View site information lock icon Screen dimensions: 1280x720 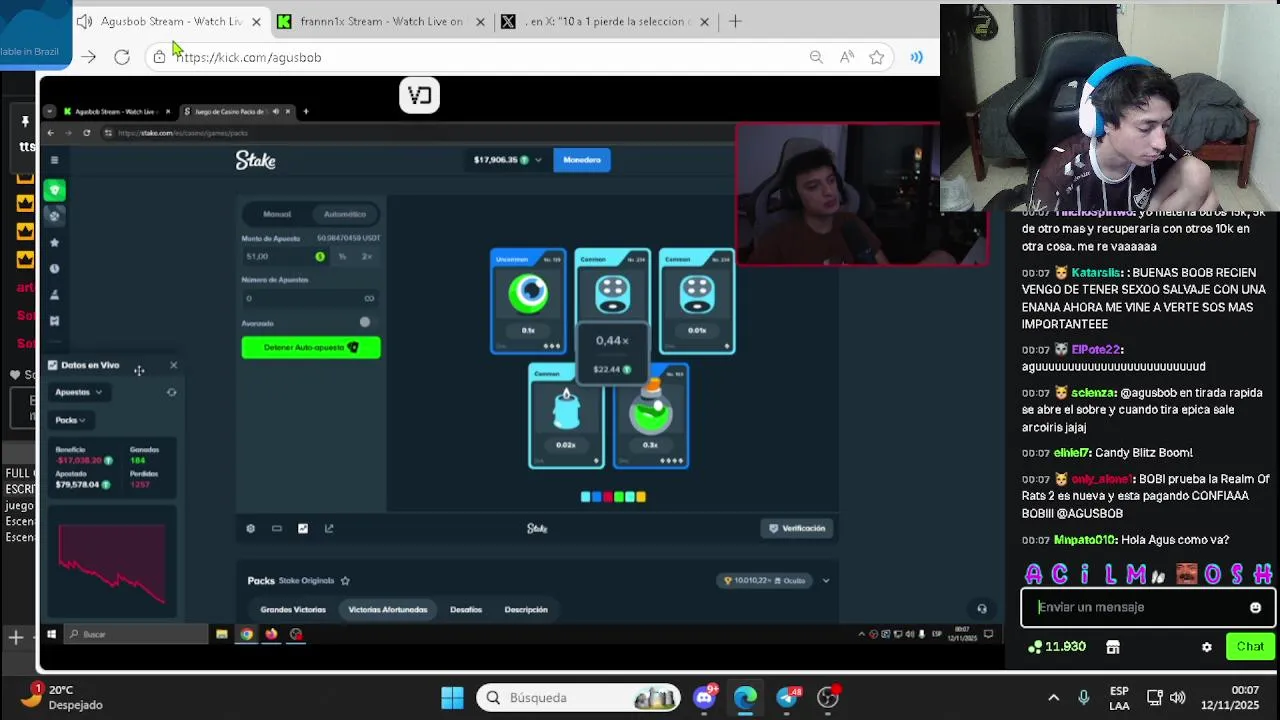(159, 57)
